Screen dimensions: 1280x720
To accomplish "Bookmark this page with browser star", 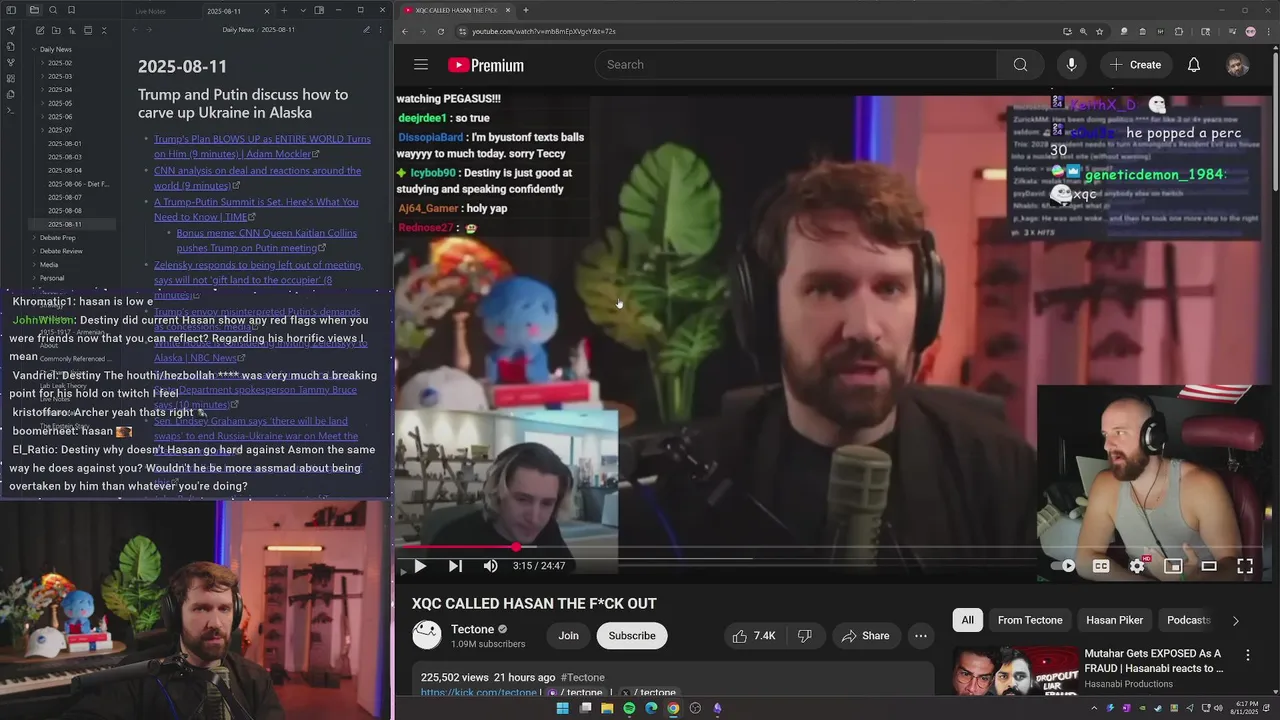I will (1101, 31).
